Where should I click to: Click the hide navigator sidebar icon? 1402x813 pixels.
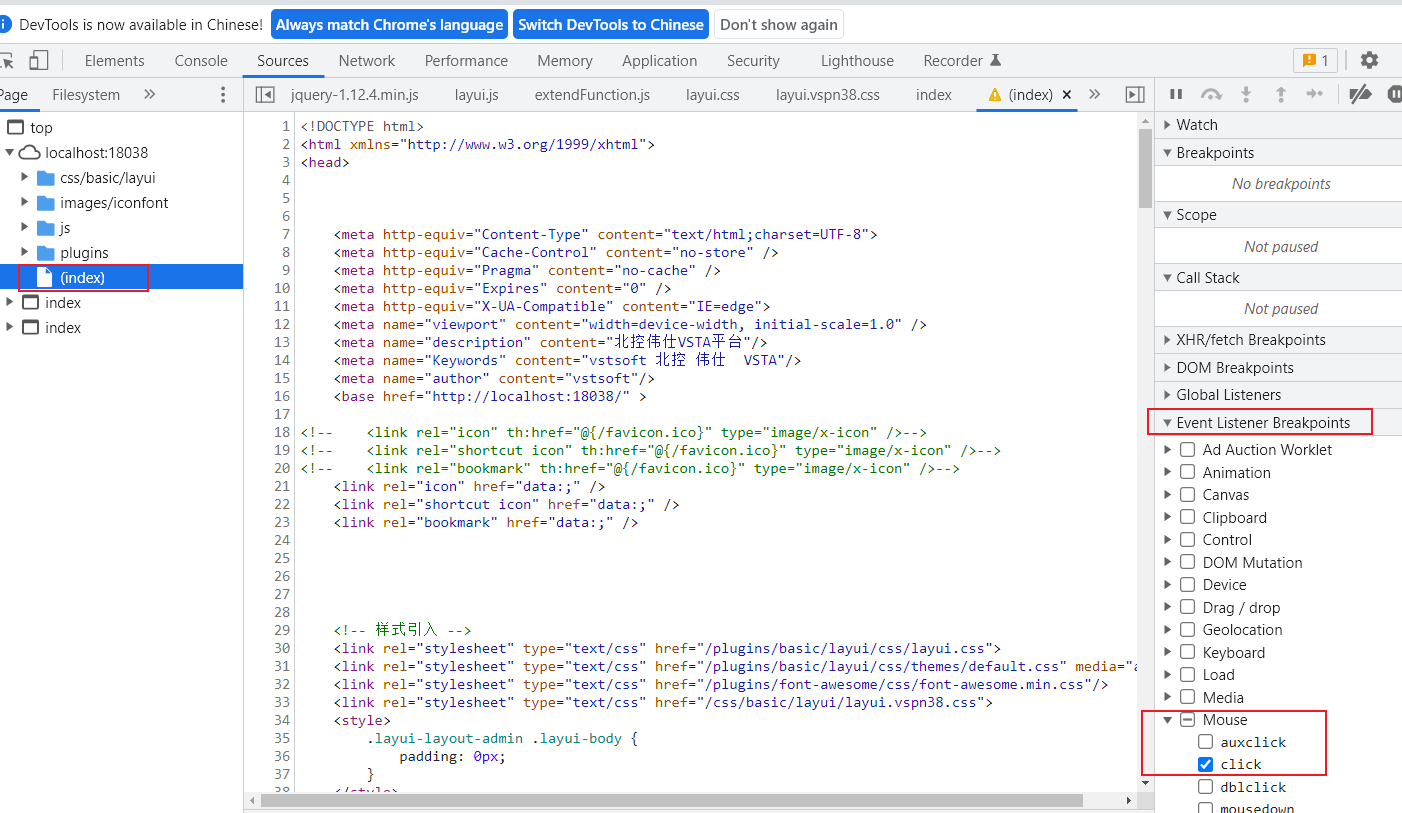click(x=265, y=95)
